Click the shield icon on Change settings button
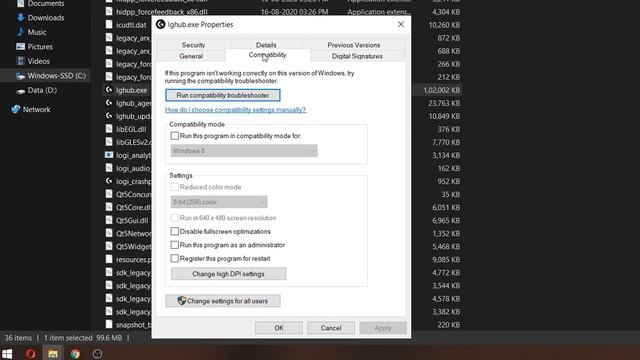640x360 pixels. 182,301
